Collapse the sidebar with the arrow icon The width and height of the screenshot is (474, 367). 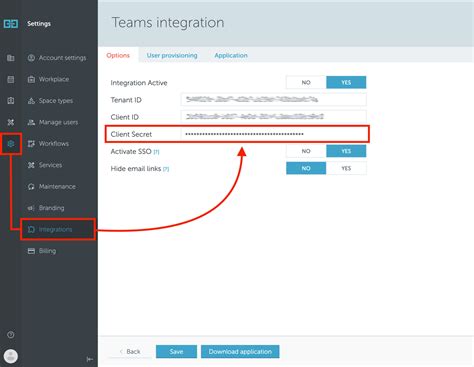[x=90, y=359]
